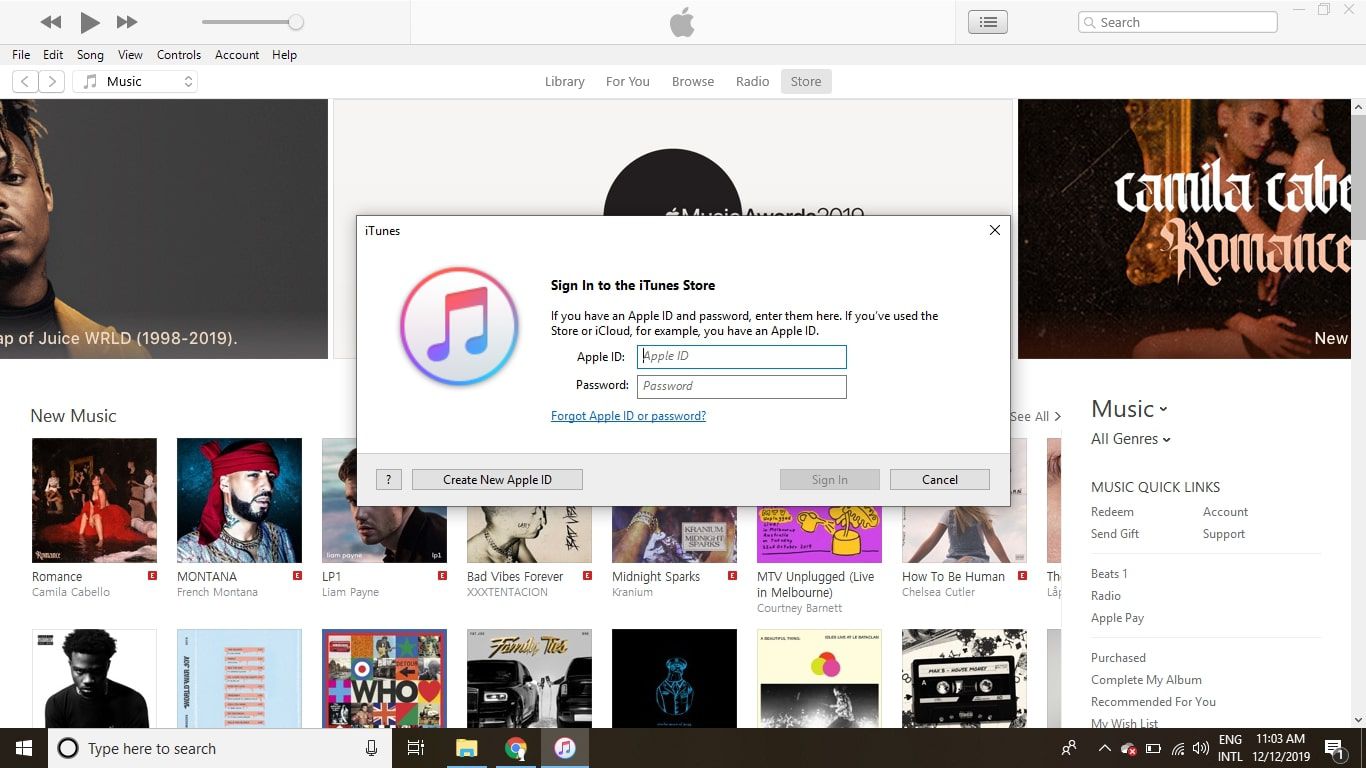The width and height of the screenshot is (1366, 768).
Task: Open the View menu
Action: [x=130, y=55]
